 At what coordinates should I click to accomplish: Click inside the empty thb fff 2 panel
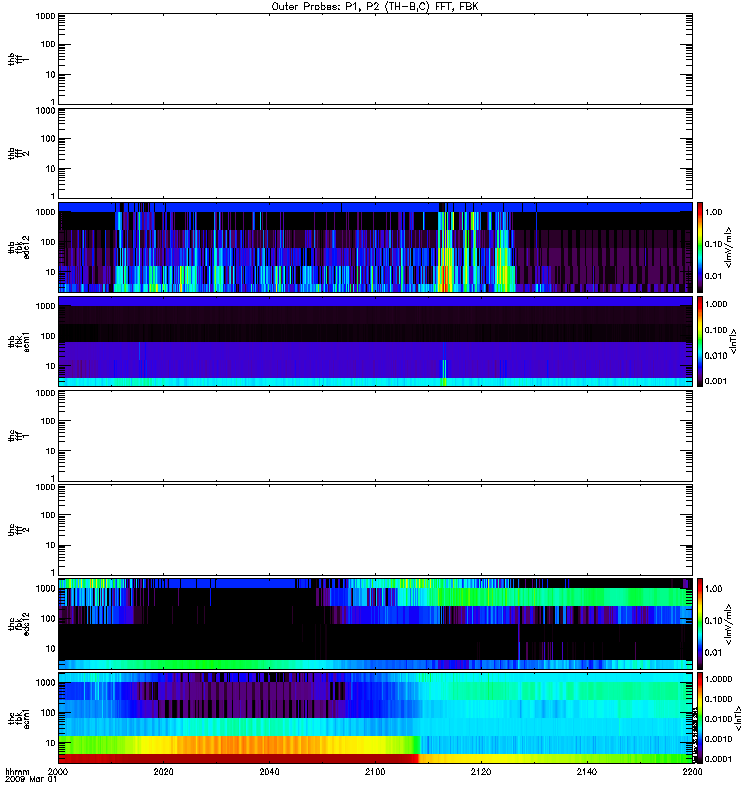tap(376, 154)
